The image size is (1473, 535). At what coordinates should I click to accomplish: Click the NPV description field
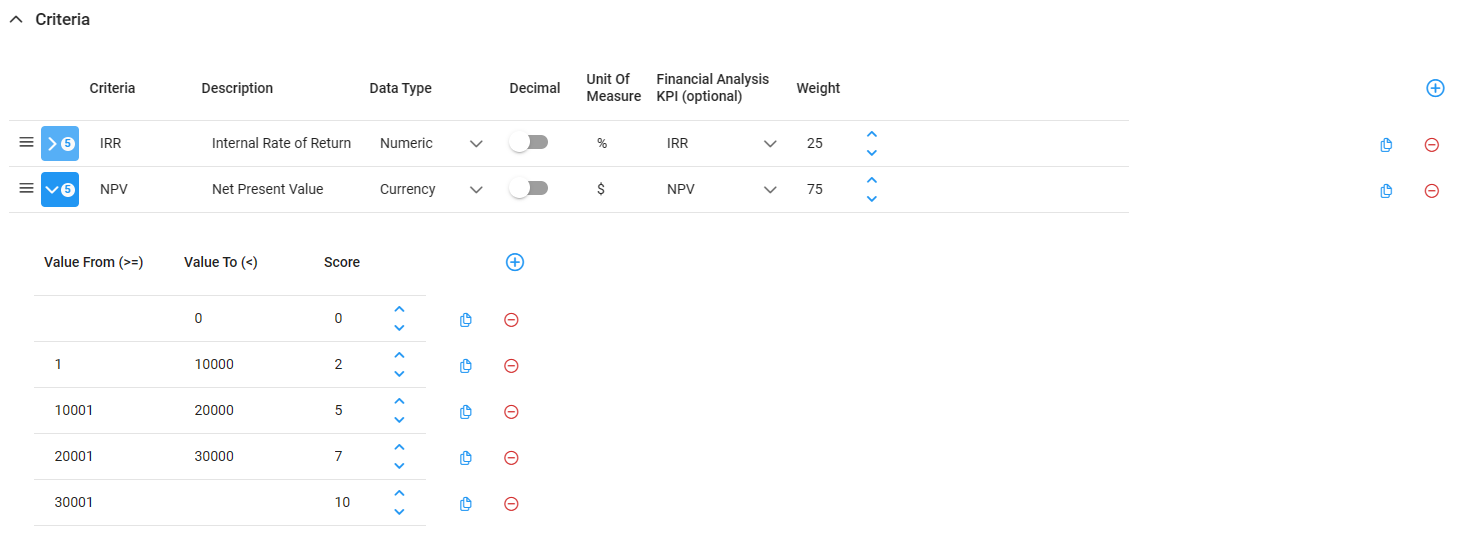pyautogui.click(x=268, y=189)
